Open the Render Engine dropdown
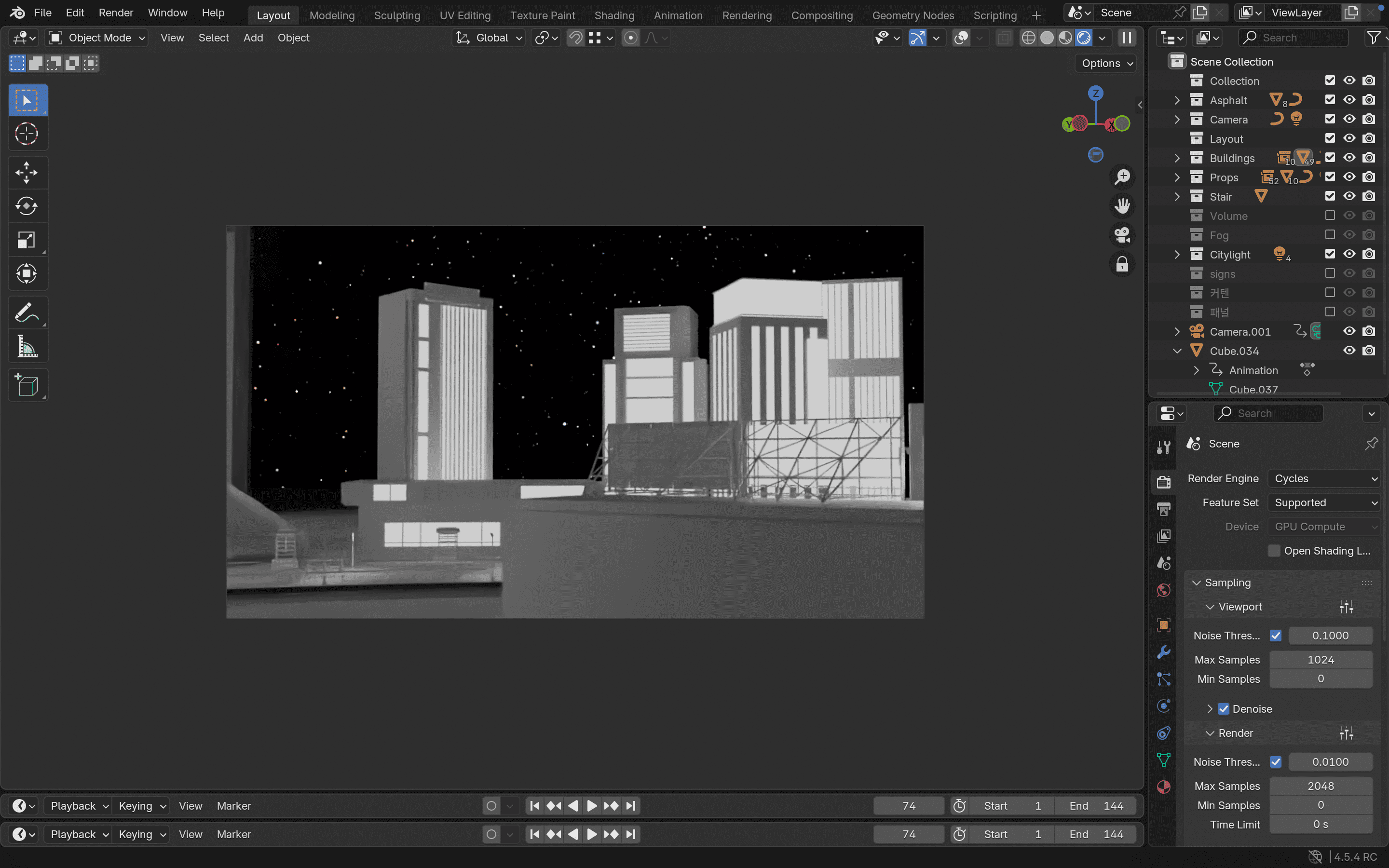 tap(1323, 478)
